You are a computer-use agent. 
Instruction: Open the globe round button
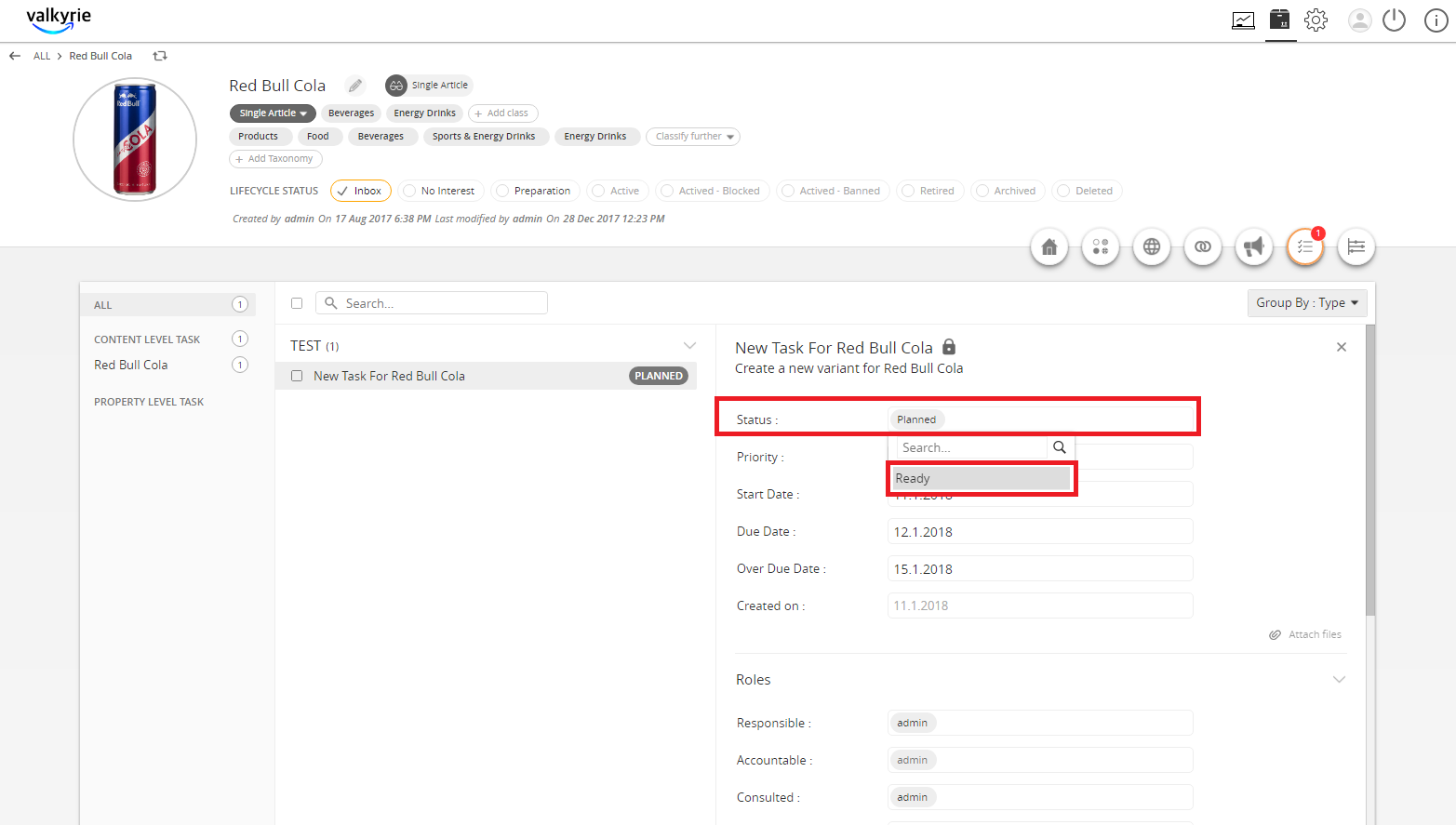pos(1152,246)
